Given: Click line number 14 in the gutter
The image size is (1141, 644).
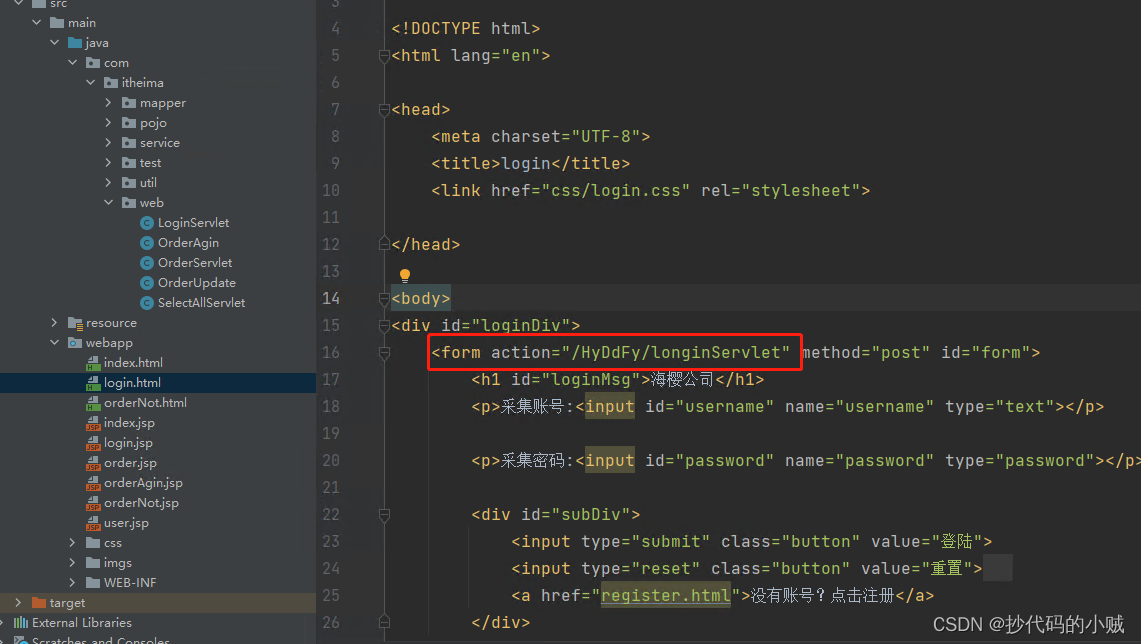Looking at the screenshot, I should click(331, 298).
